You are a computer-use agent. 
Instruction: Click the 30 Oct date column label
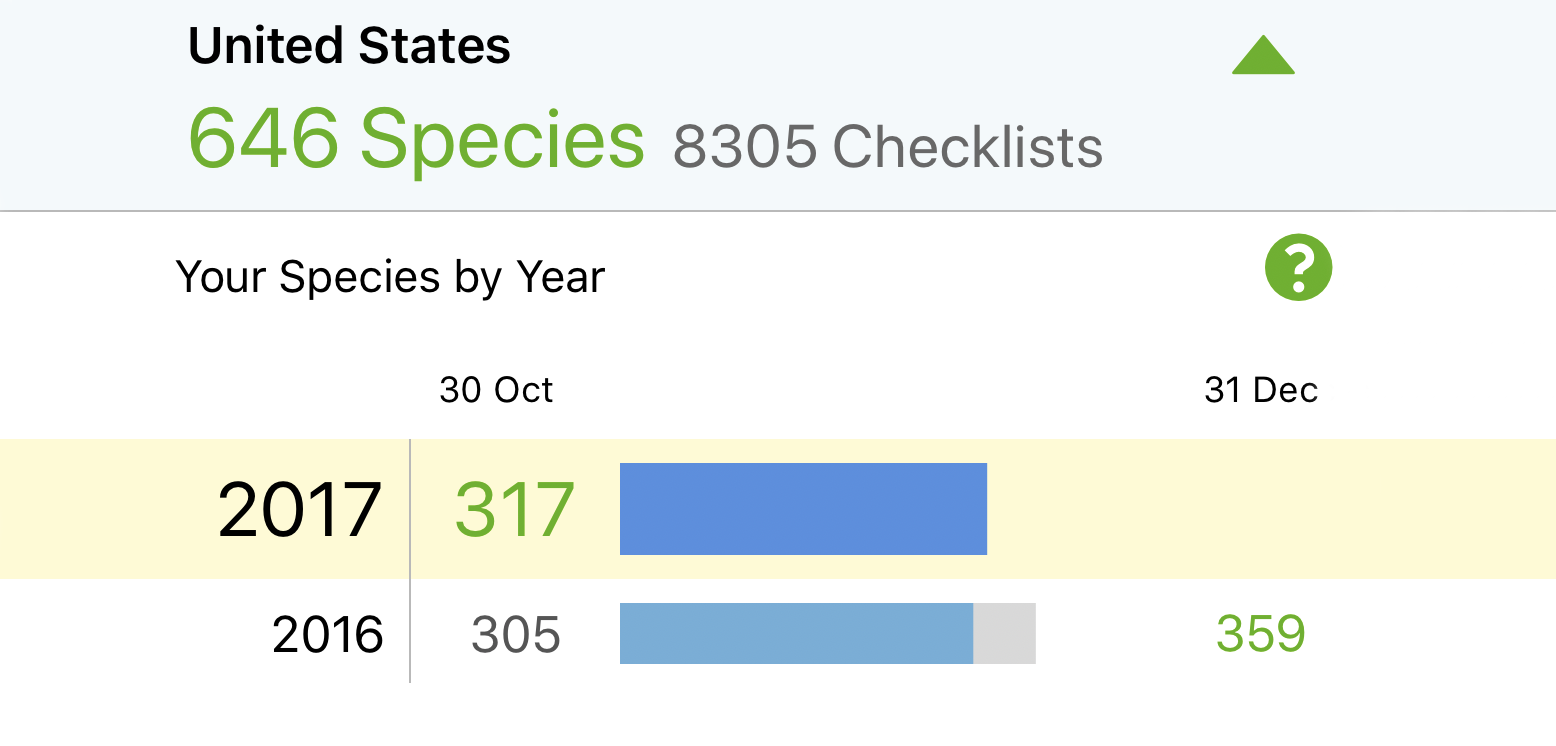[x=498, y=390]
